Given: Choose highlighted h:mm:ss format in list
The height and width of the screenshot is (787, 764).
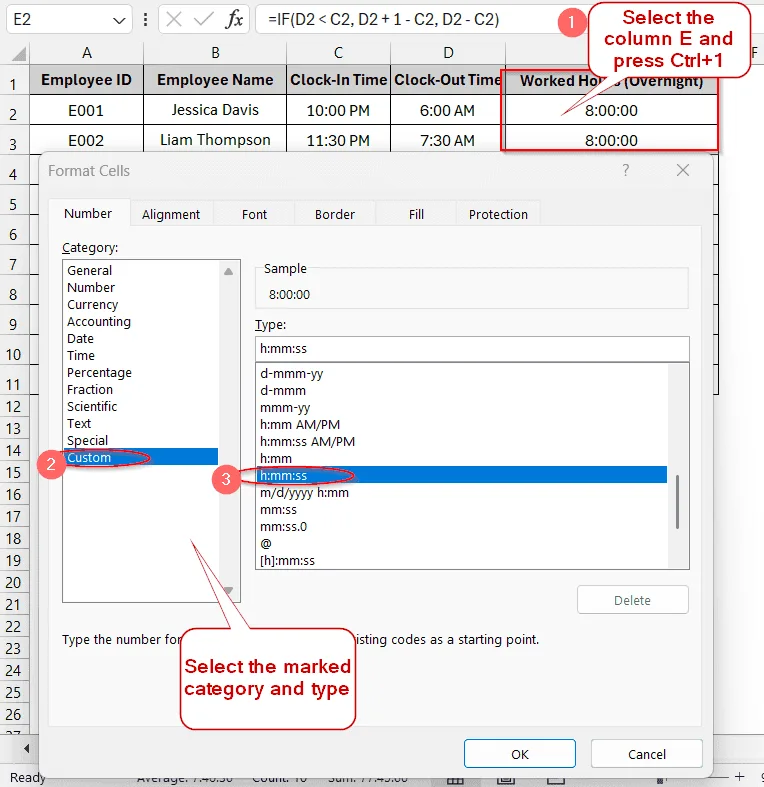Looking at the screenshot, I should click(x=462, y=475).
